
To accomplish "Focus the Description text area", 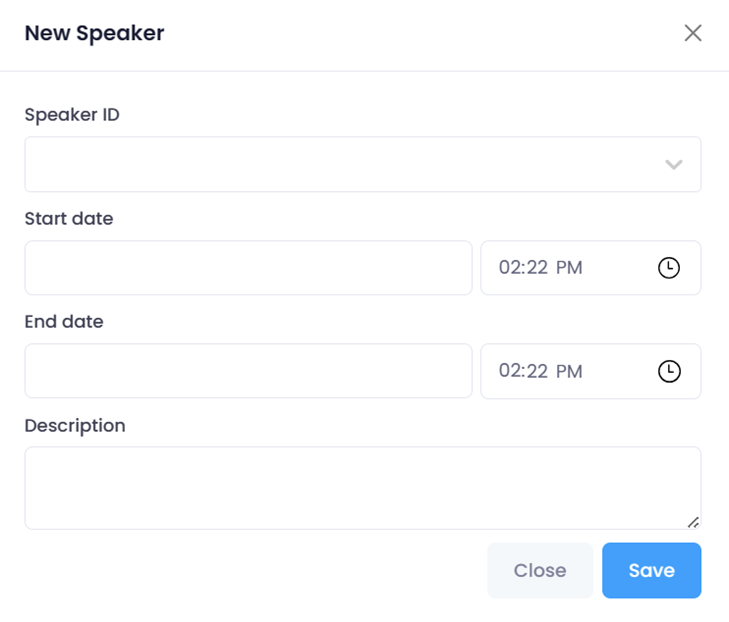I will (x=362, y=487).
